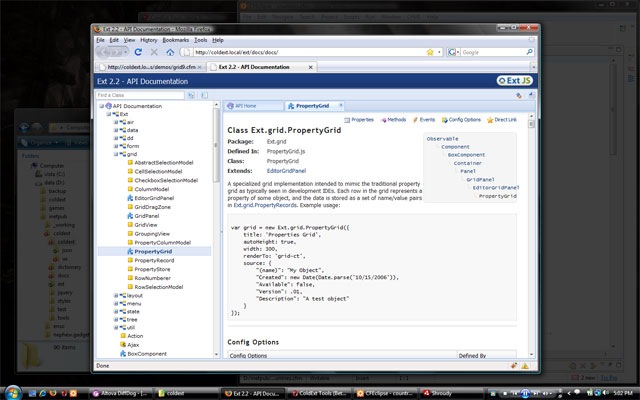Click the Find a Class search field
This screenshot has width=640, height=400.
coord(140,95)
